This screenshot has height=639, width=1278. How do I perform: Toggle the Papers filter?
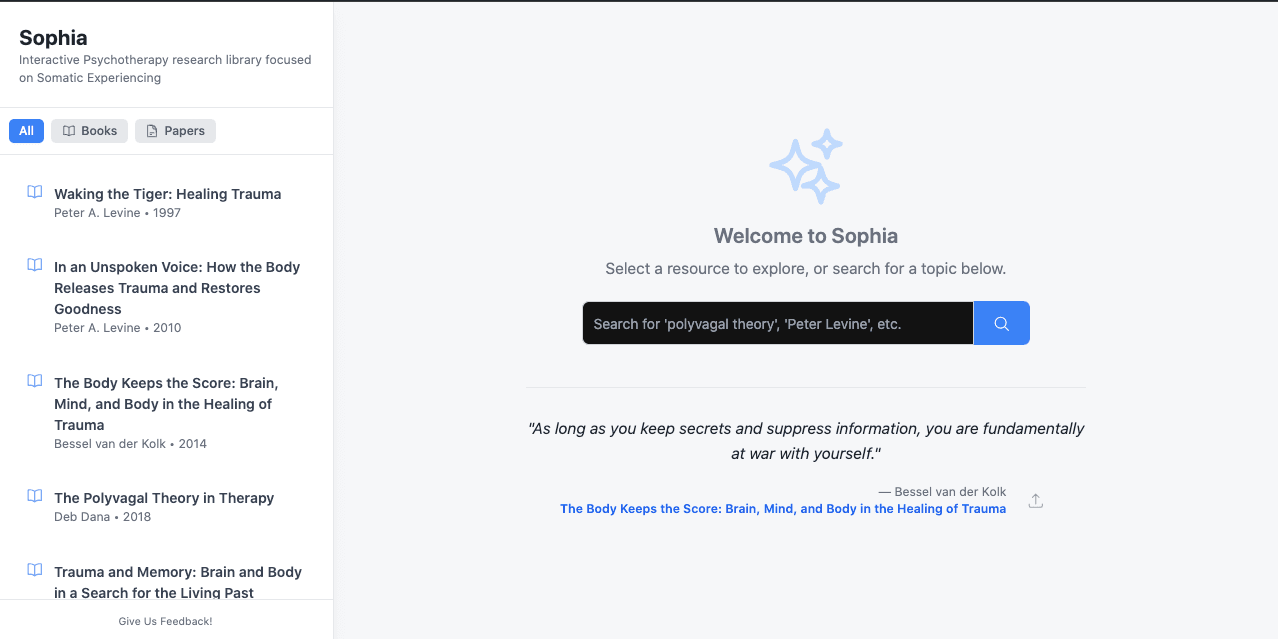(x=175, y=130)
